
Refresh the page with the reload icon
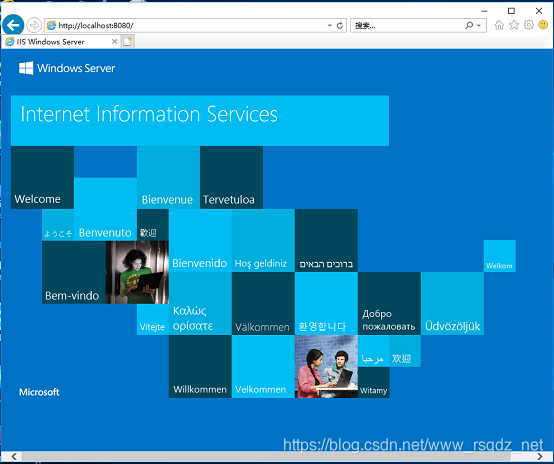click(340, 25)
